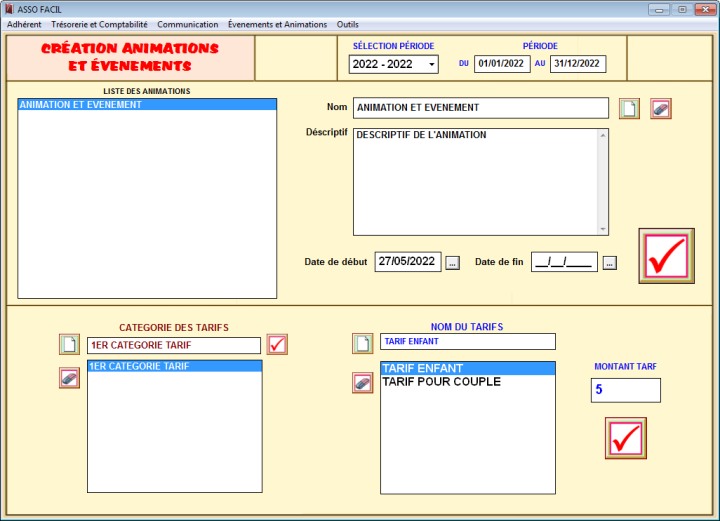The image size is (720, 521).
Task: Click new page icon beside Nom du Tarifs
Action: [x=362, y=343]
